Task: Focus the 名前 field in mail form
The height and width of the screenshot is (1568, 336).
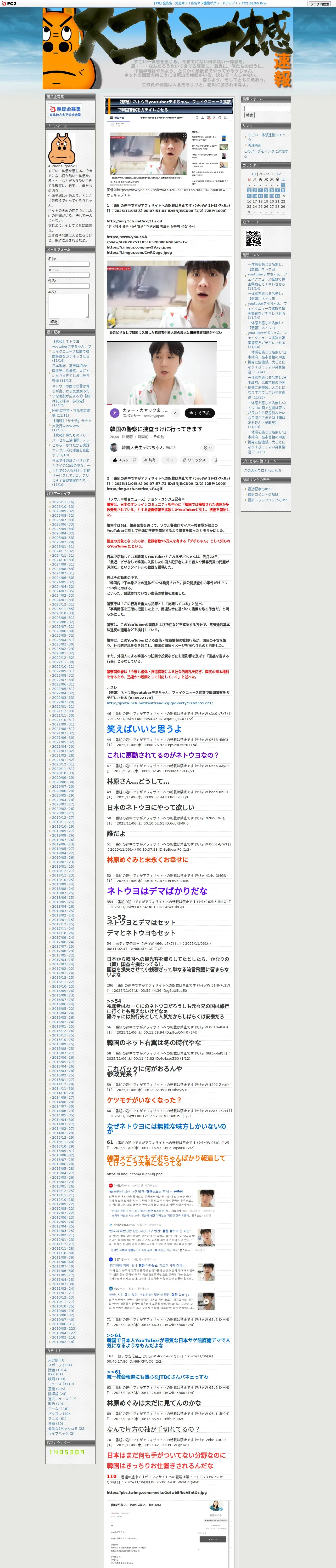Action: coord(69,264)
